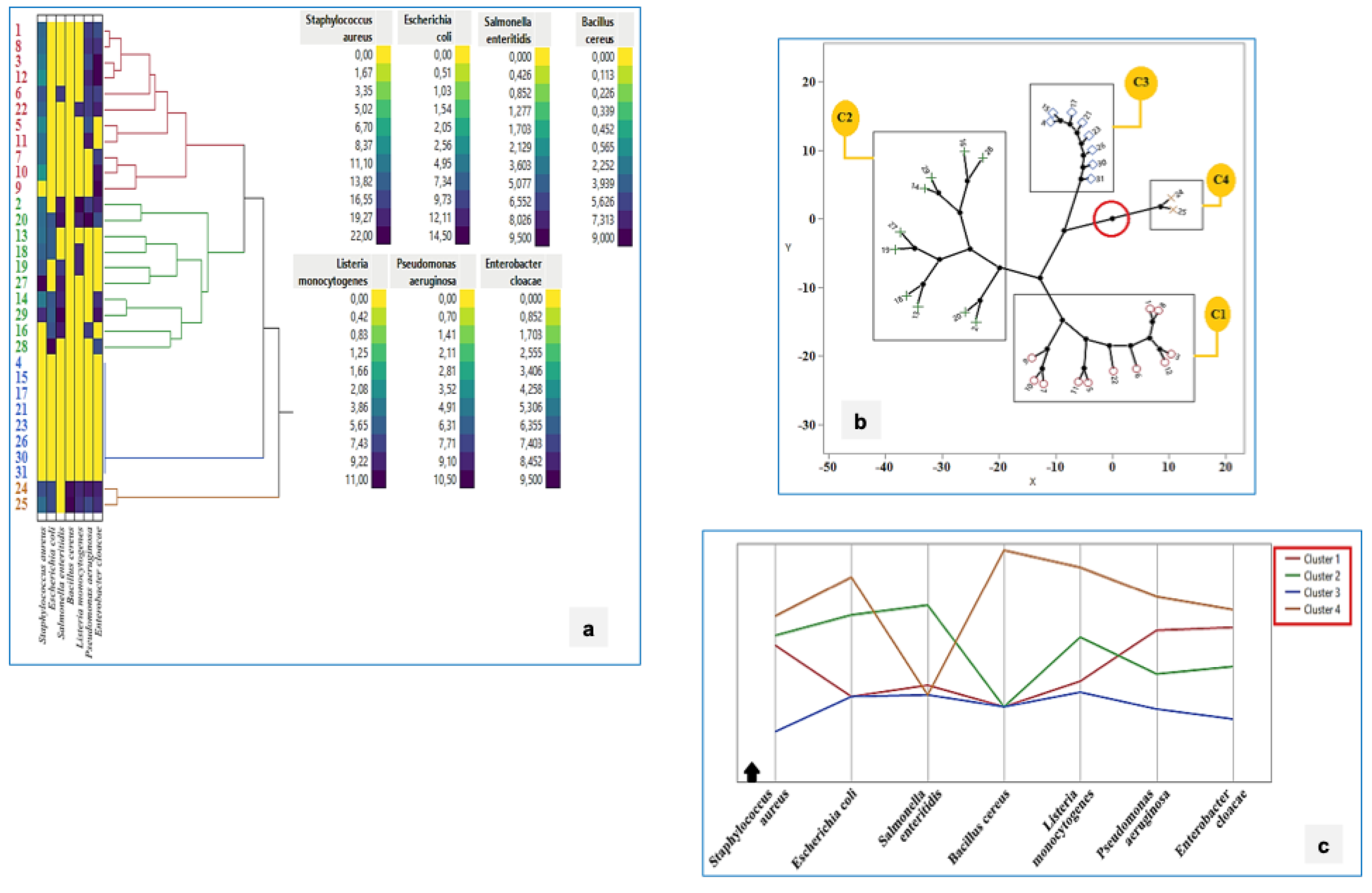Click the brown Cluster 4 peak at Bacillus cereus
The width and height of the screenshot is (1372, 893).
[1004, 550]
